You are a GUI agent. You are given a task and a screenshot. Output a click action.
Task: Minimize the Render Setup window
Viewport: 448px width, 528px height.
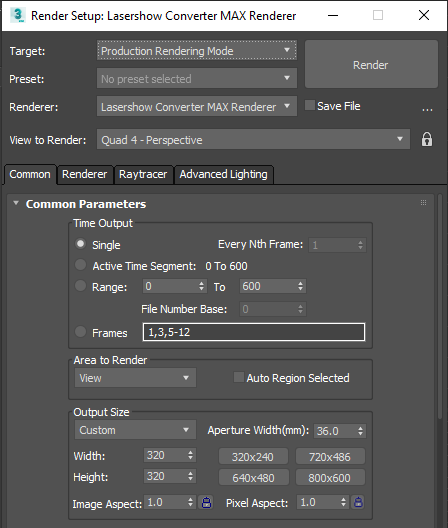333,15
